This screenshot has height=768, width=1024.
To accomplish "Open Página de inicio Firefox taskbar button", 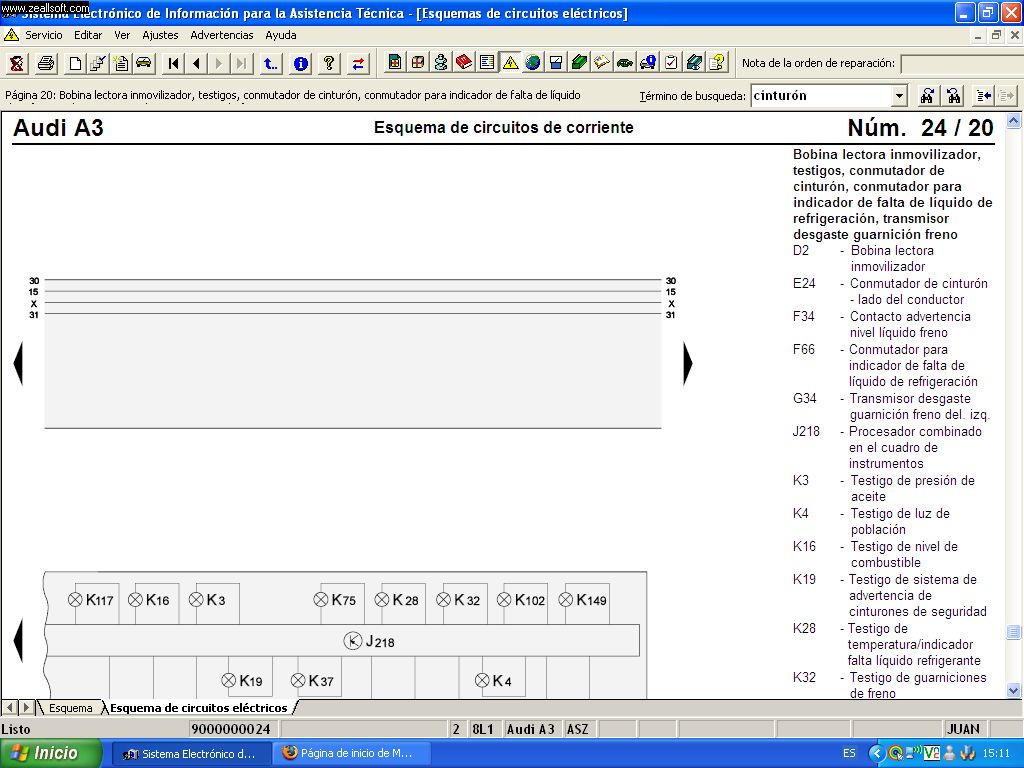I will tap(351, 754).
